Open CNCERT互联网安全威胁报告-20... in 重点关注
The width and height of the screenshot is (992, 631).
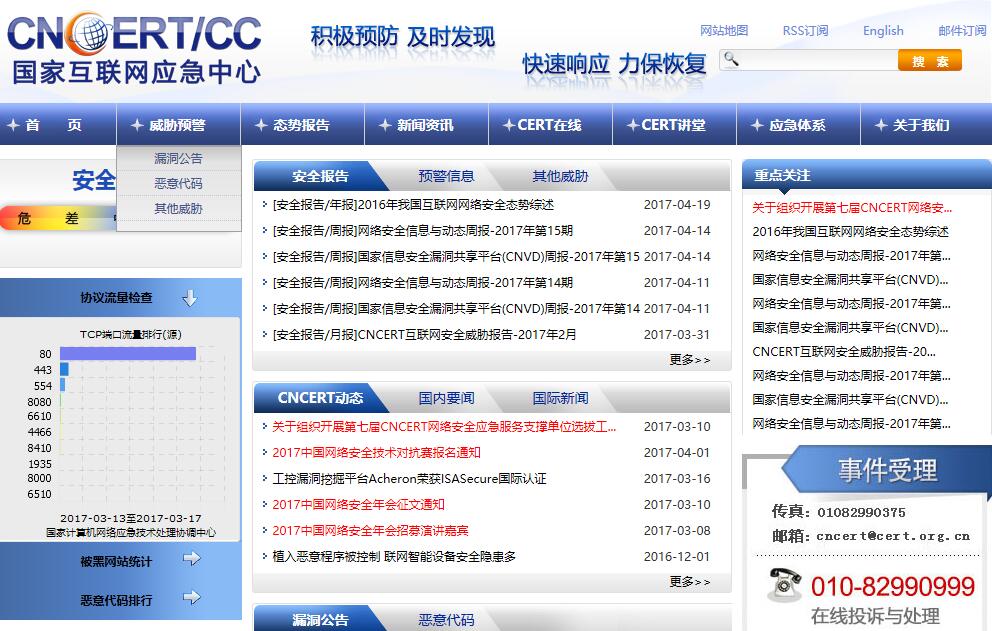pos(844,352)
